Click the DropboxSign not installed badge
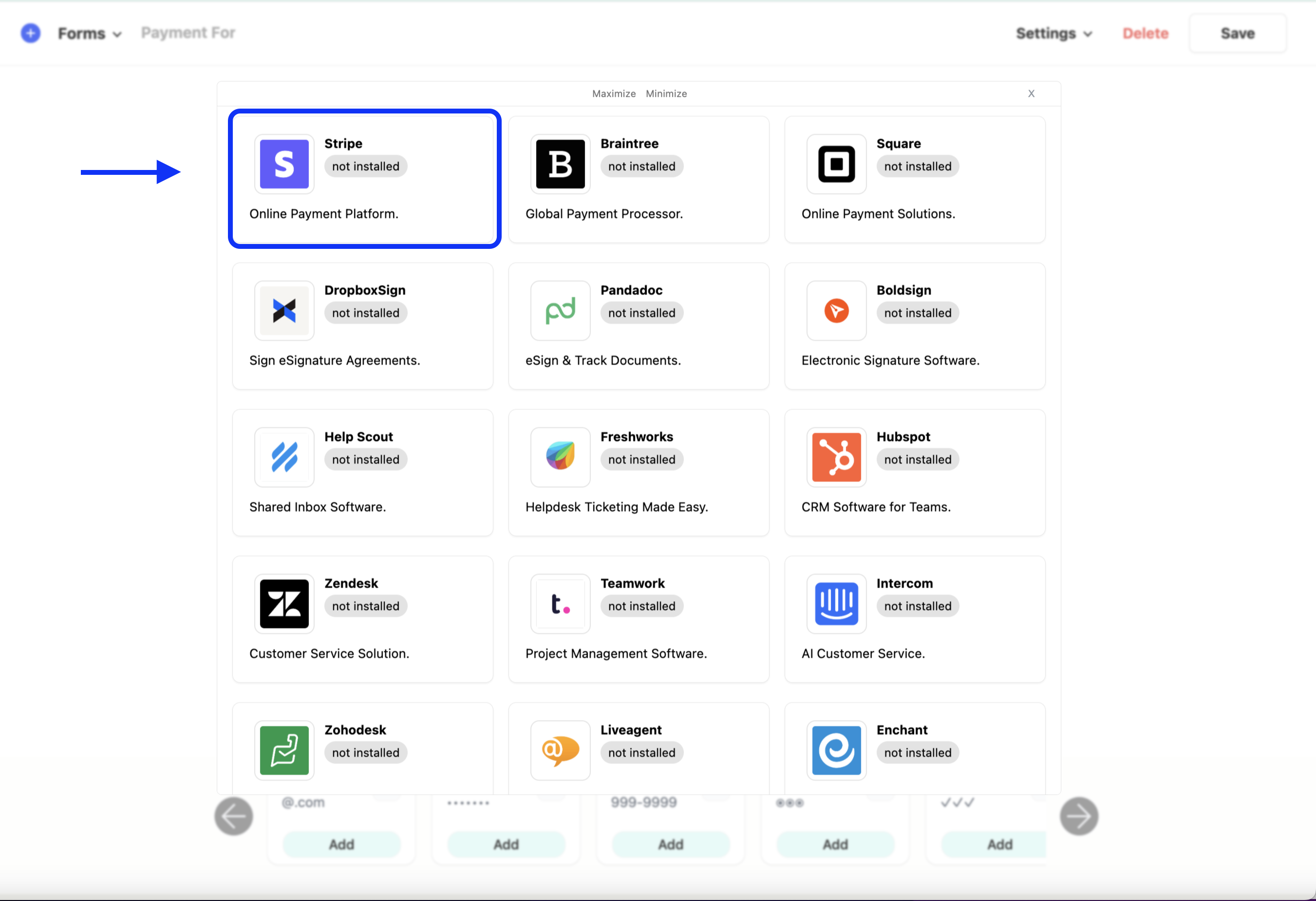Screen dimensions: 1316x901 366,313
